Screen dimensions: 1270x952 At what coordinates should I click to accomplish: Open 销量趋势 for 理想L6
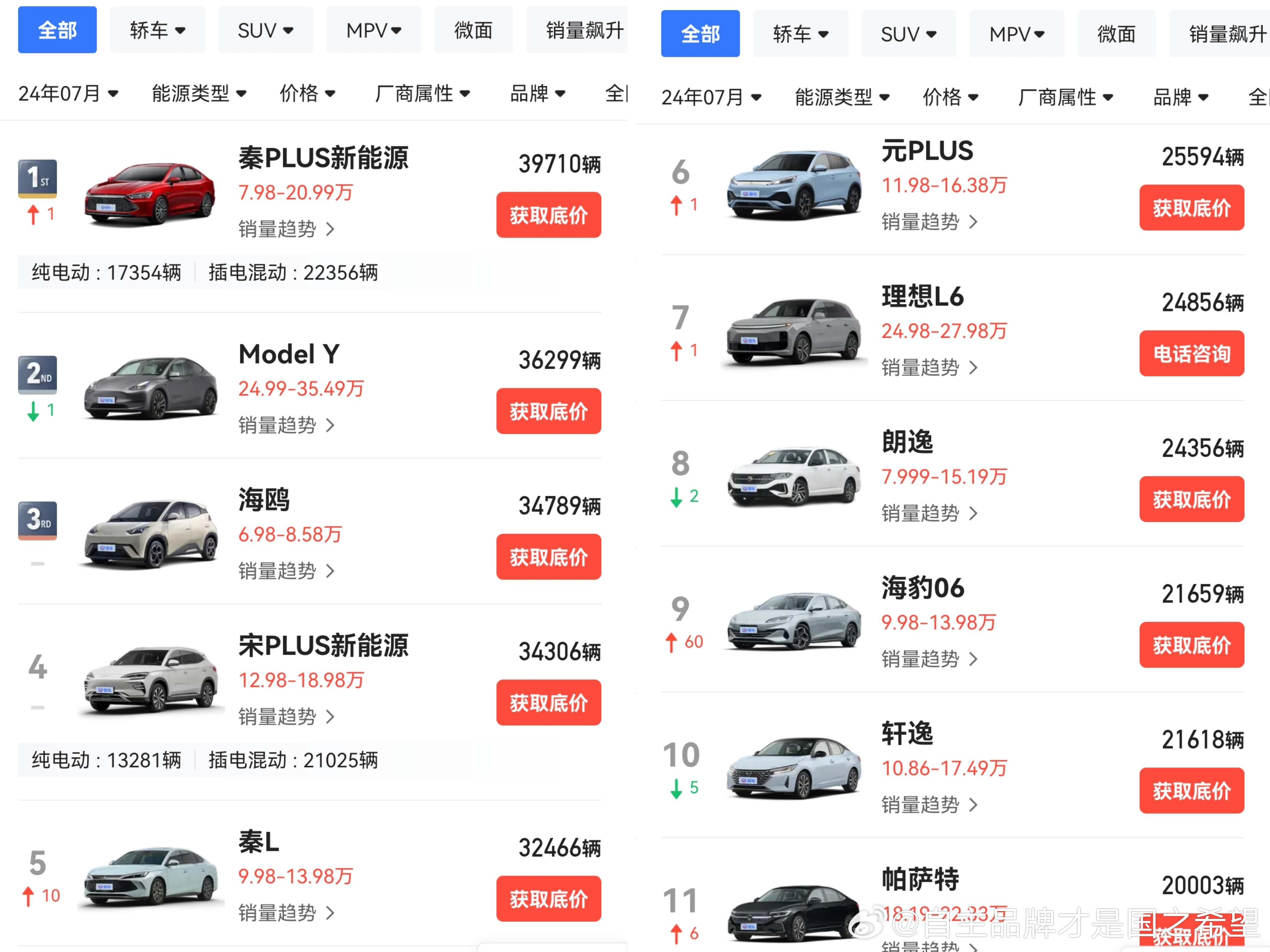click(x=930, y=367)
